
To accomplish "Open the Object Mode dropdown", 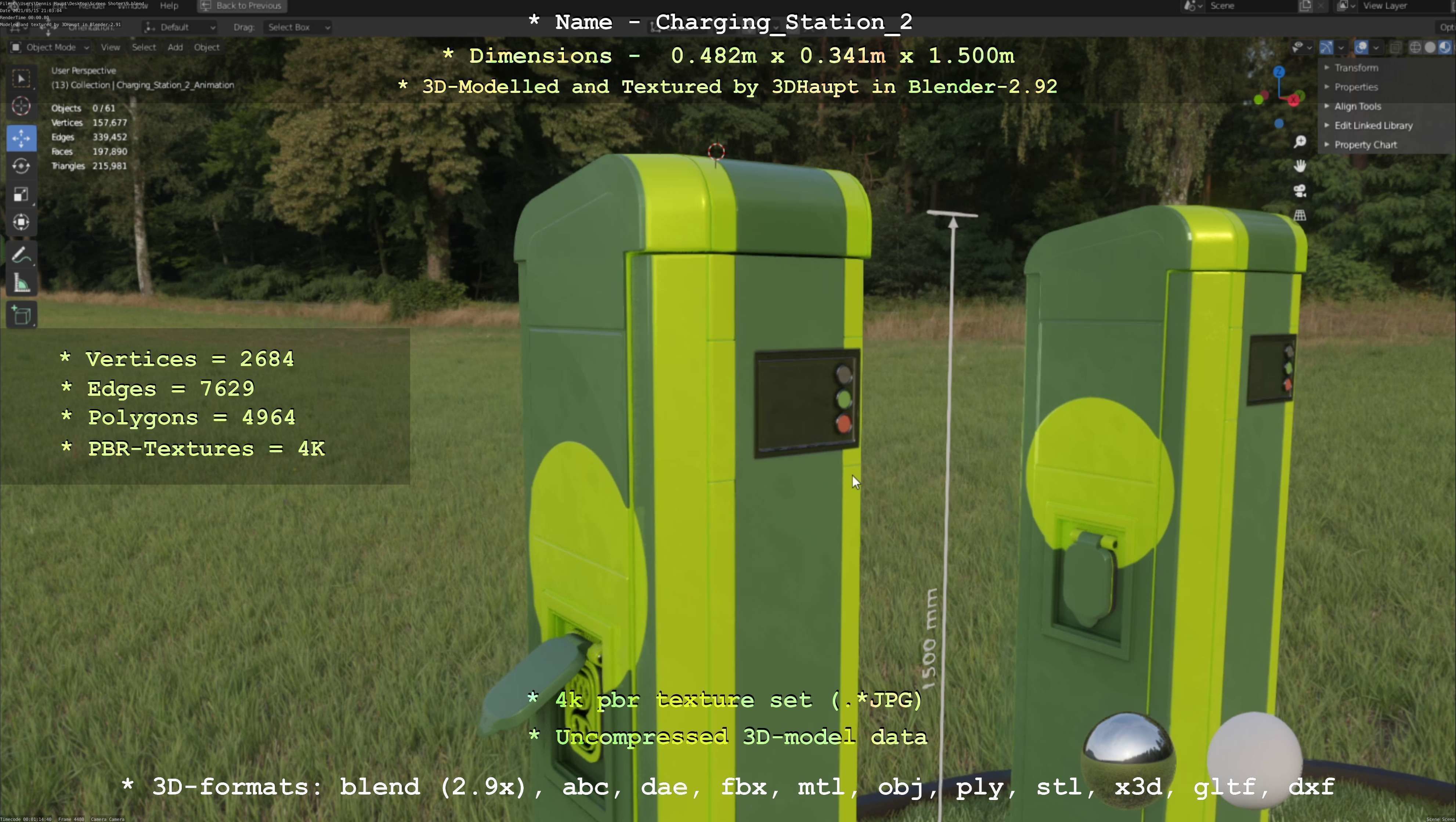I will (50, 47).
